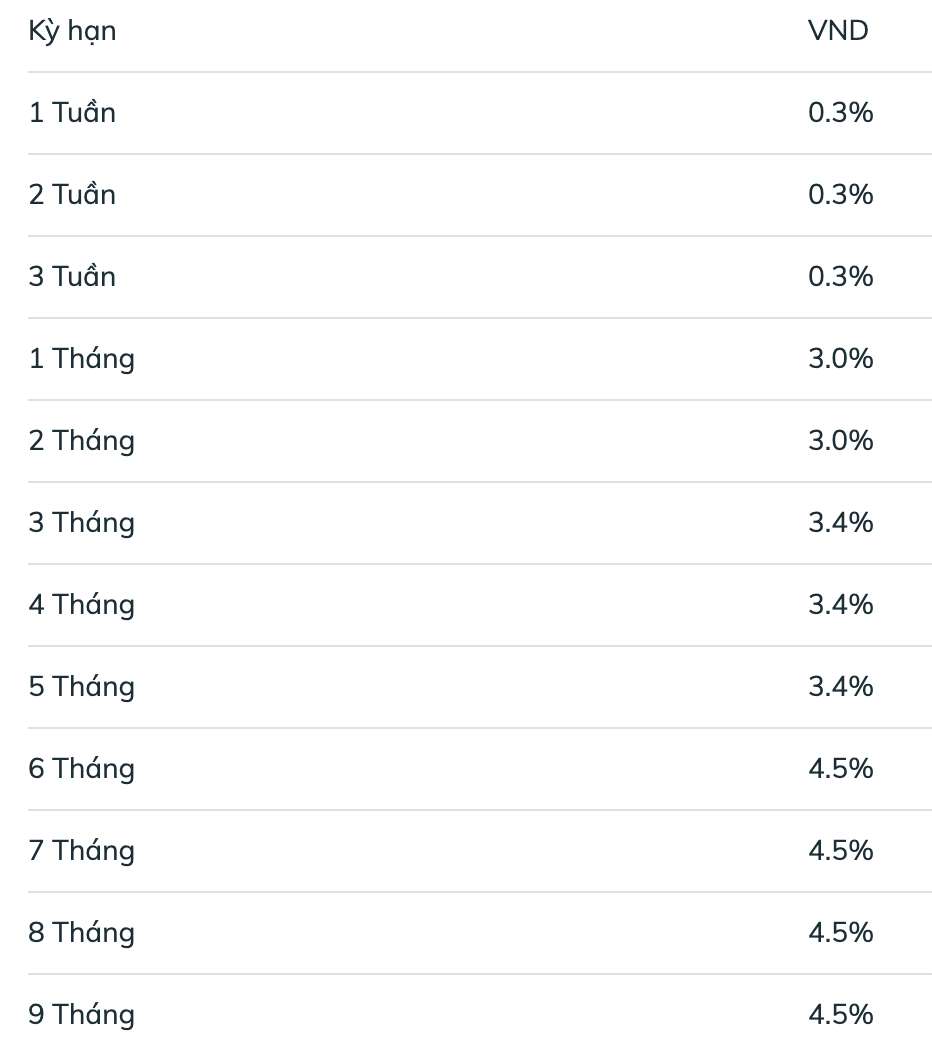Image resolution: width=932 pixels, height=1044 pixels.
Task: Click the 4.5% rate for 9 Tháng
Action: point(840,1015)
